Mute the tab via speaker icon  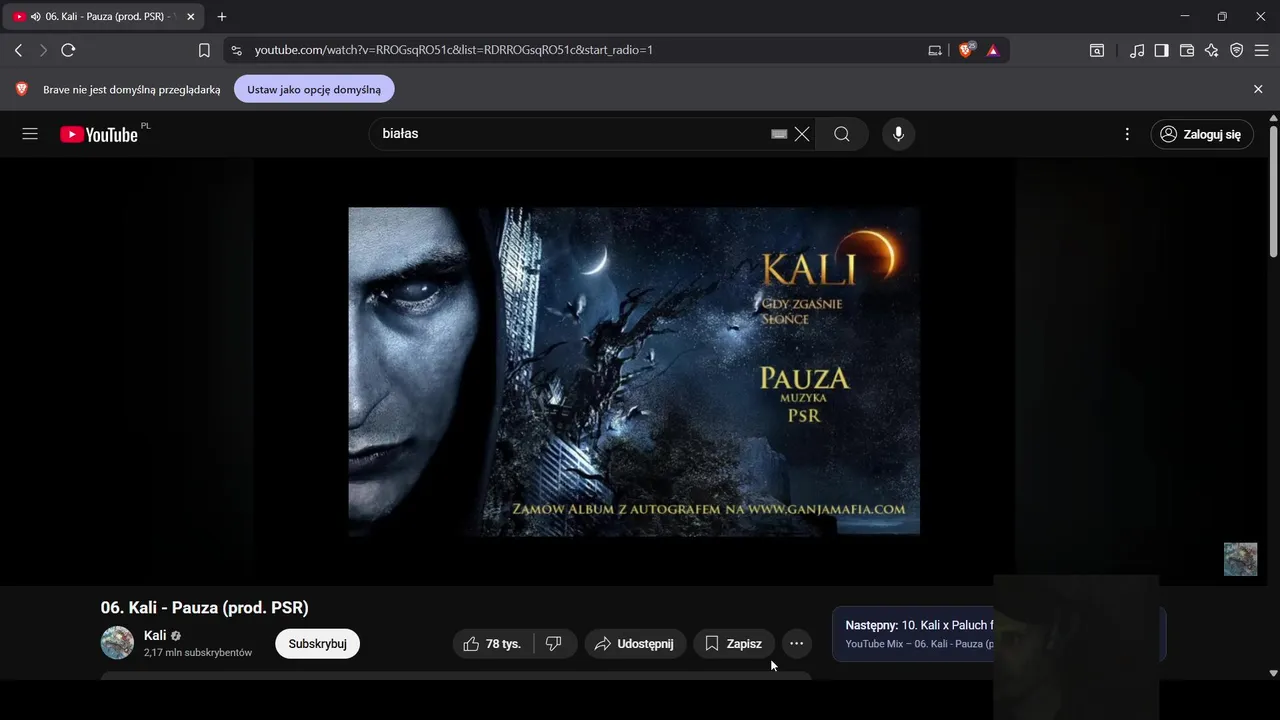click(36, 17)
